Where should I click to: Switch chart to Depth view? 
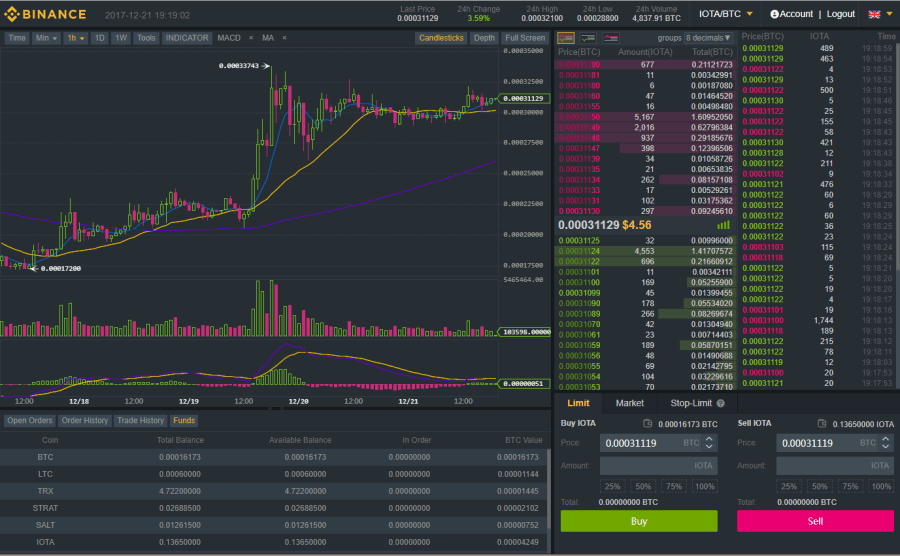click(484, 38)
